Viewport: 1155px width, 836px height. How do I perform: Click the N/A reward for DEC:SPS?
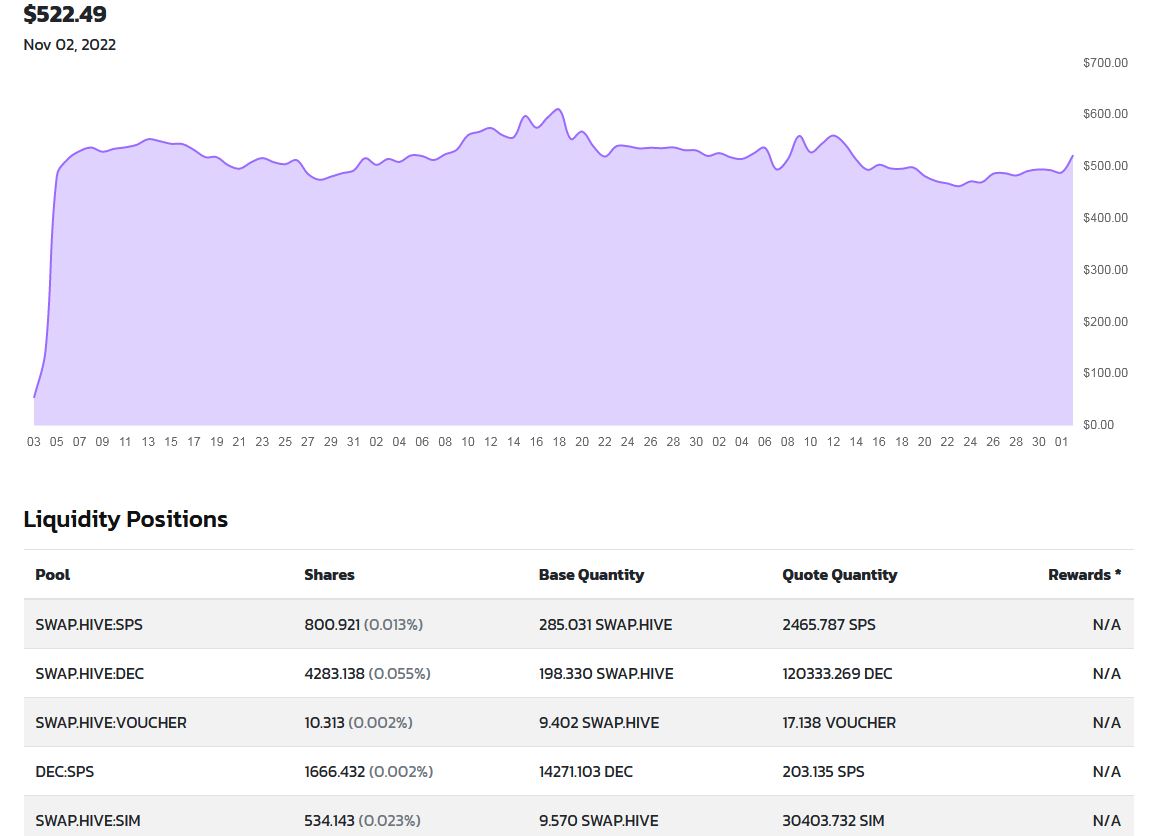tap(1106, 771)
